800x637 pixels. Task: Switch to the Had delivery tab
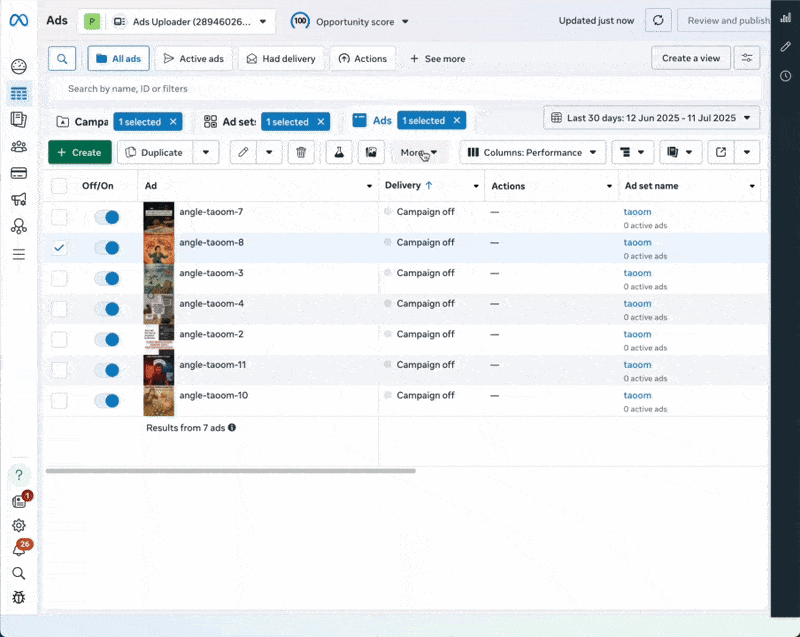coord(281,58)
